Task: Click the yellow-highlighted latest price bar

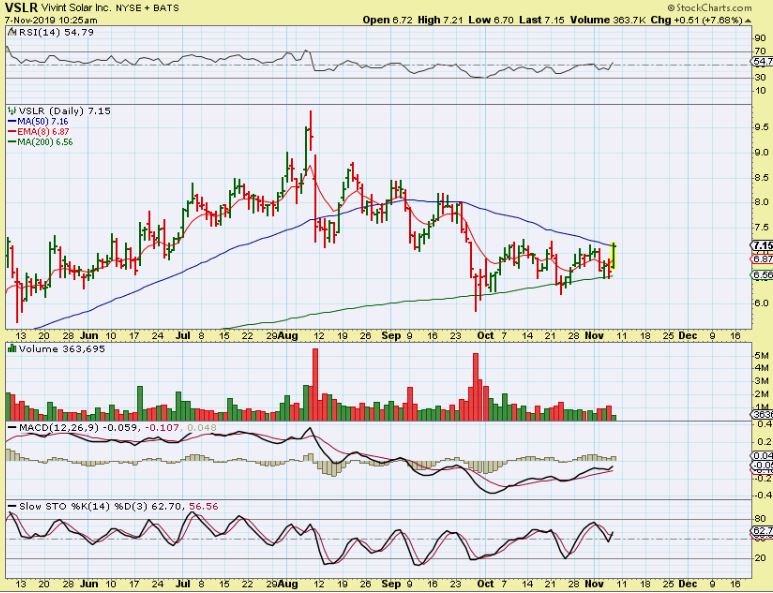Action: click(614, 255)
